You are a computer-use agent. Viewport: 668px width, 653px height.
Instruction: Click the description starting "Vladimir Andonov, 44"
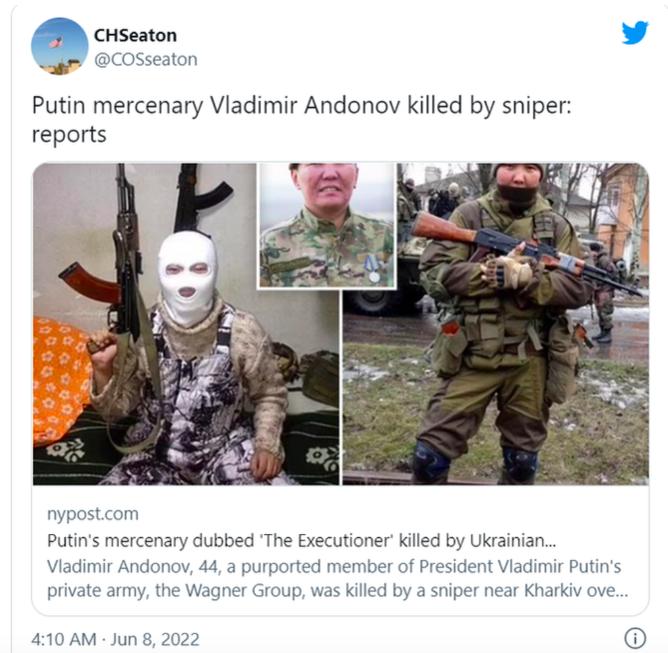pyautogui.click(x=337, y=578)
